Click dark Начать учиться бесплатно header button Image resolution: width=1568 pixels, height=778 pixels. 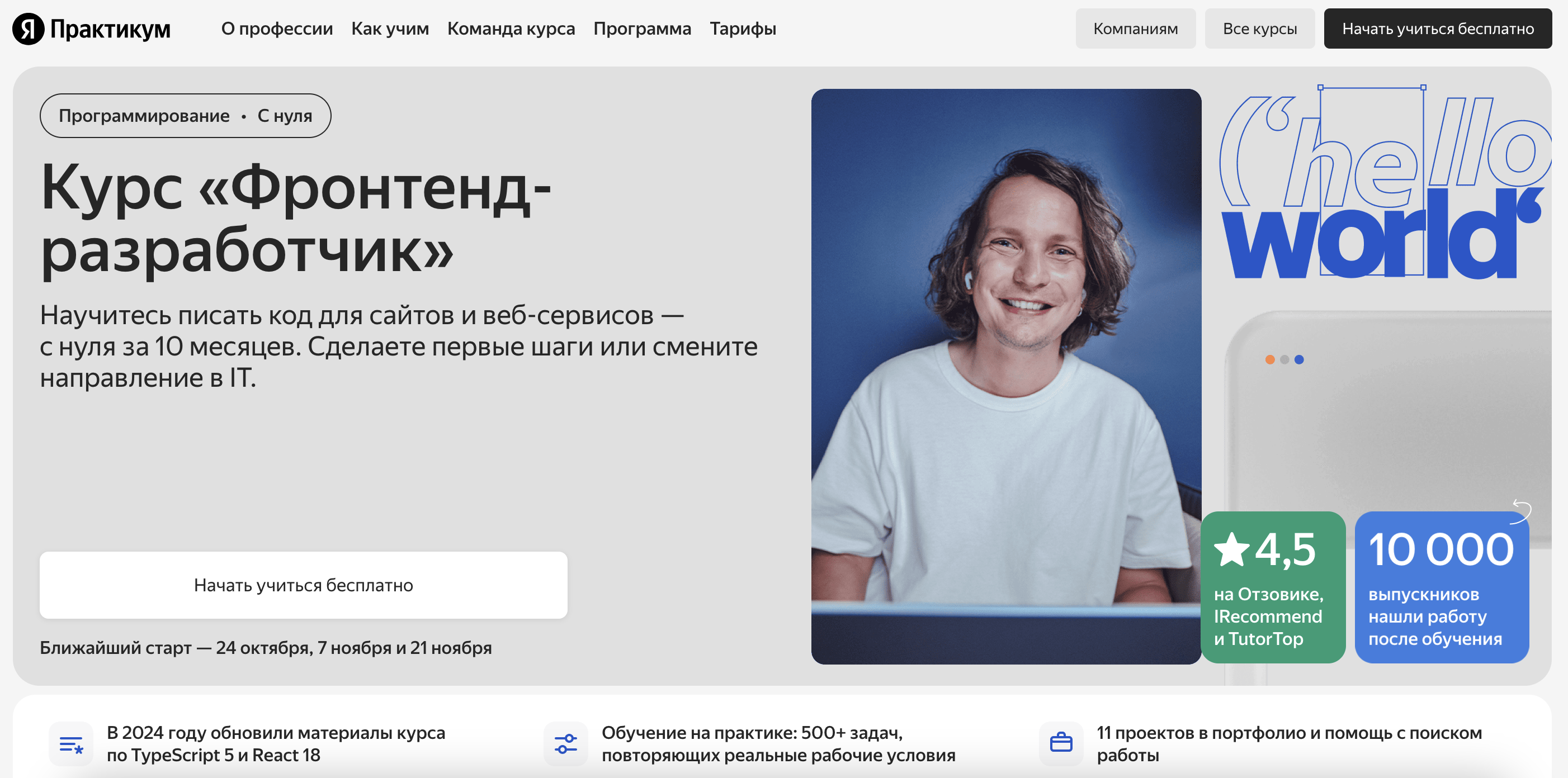pos(1438,29)
